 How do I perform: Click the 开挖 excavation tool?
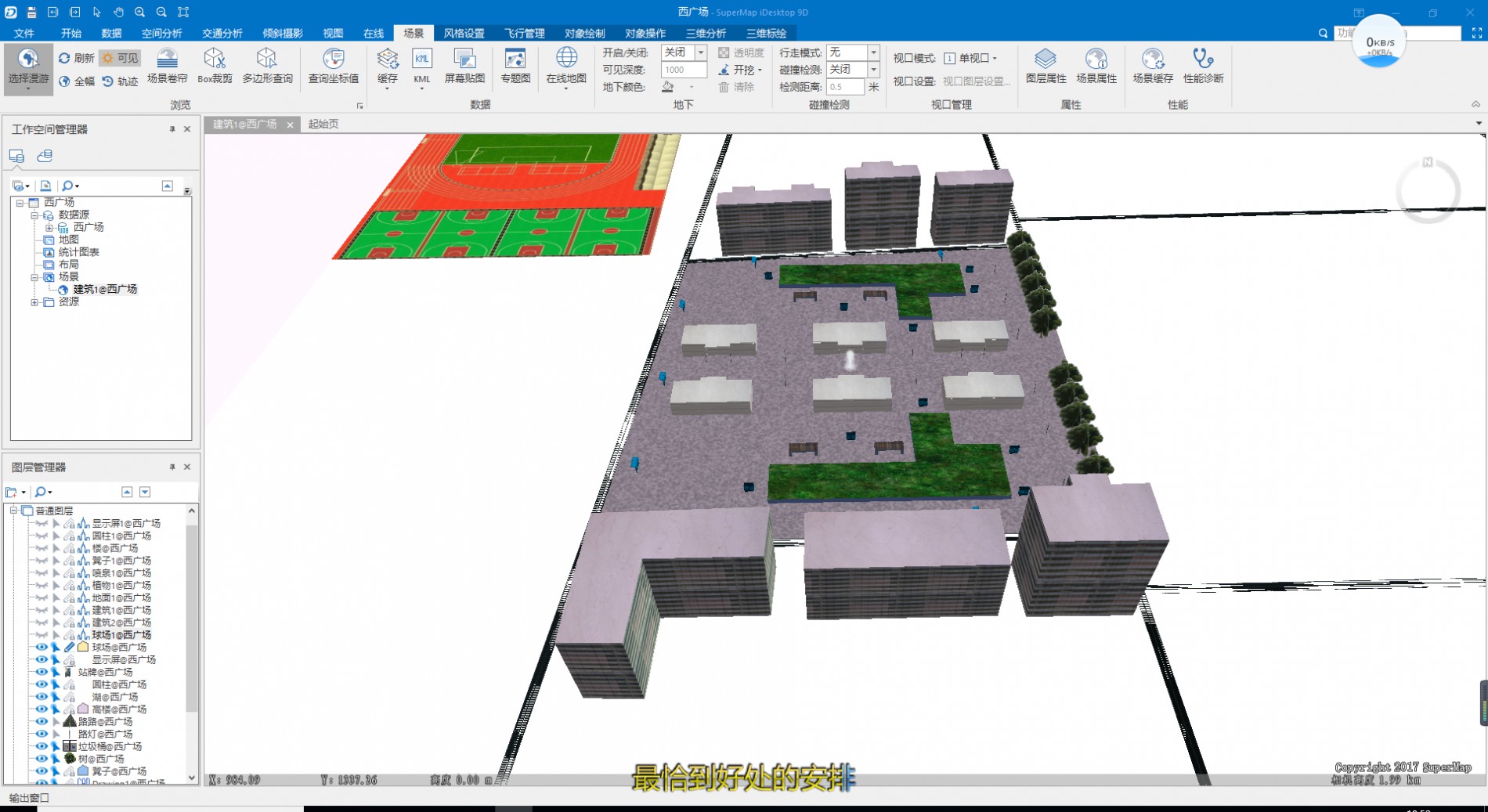(740, 70)
